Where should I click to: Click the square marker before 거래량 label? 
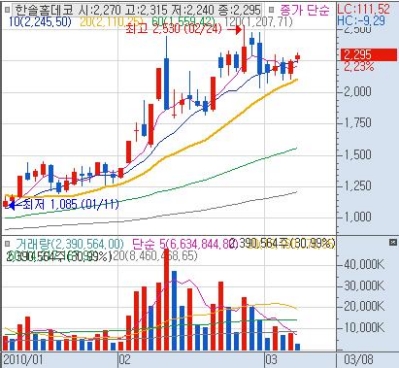click(7, 243)
